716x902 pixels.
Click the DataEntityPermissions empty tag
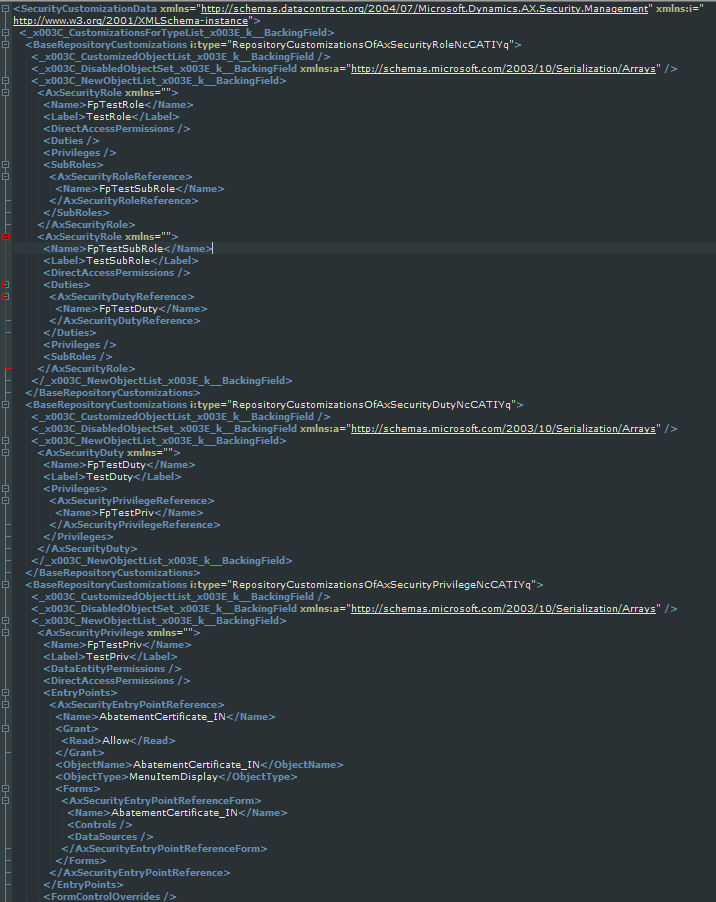112,668
